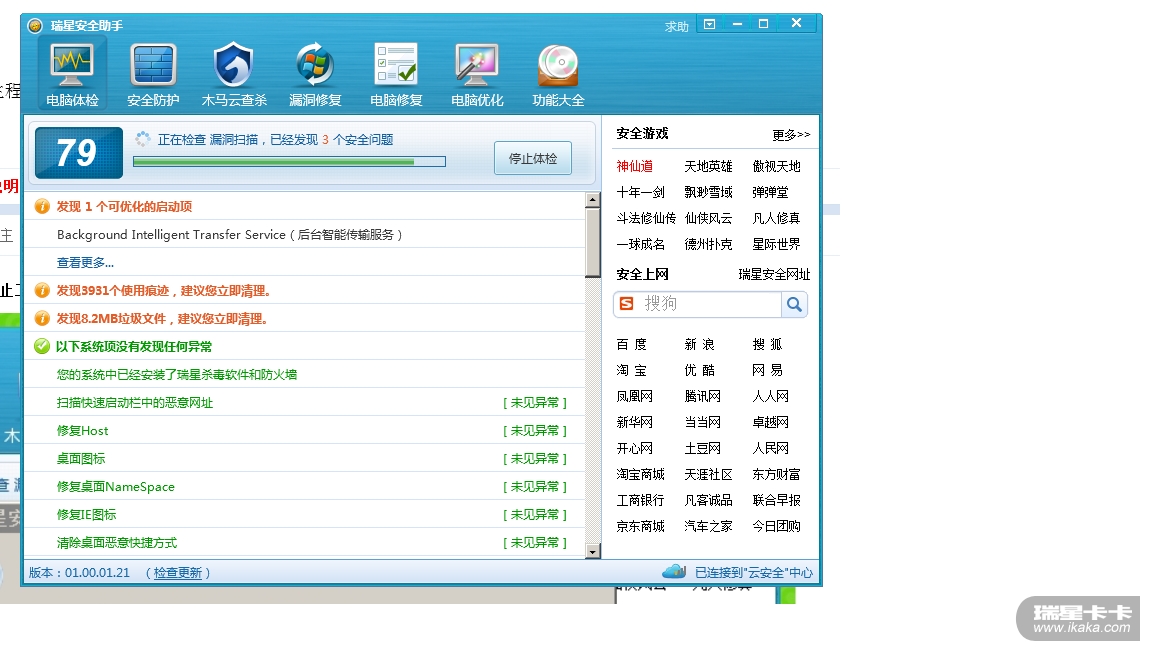Open 木马云查杀 trojan scan icon
The width and height of the screenshot is (1152, 648).
234,65
